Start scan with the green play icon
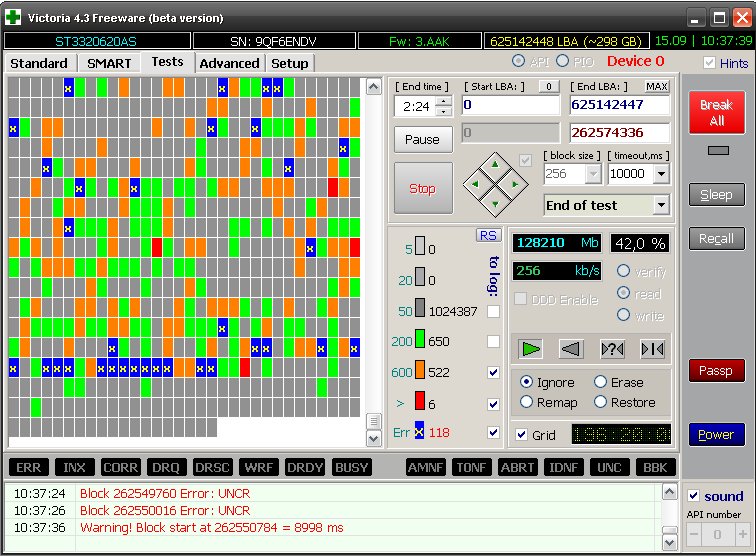The height and width of the screenshot is (556, 756). (530, 349)
